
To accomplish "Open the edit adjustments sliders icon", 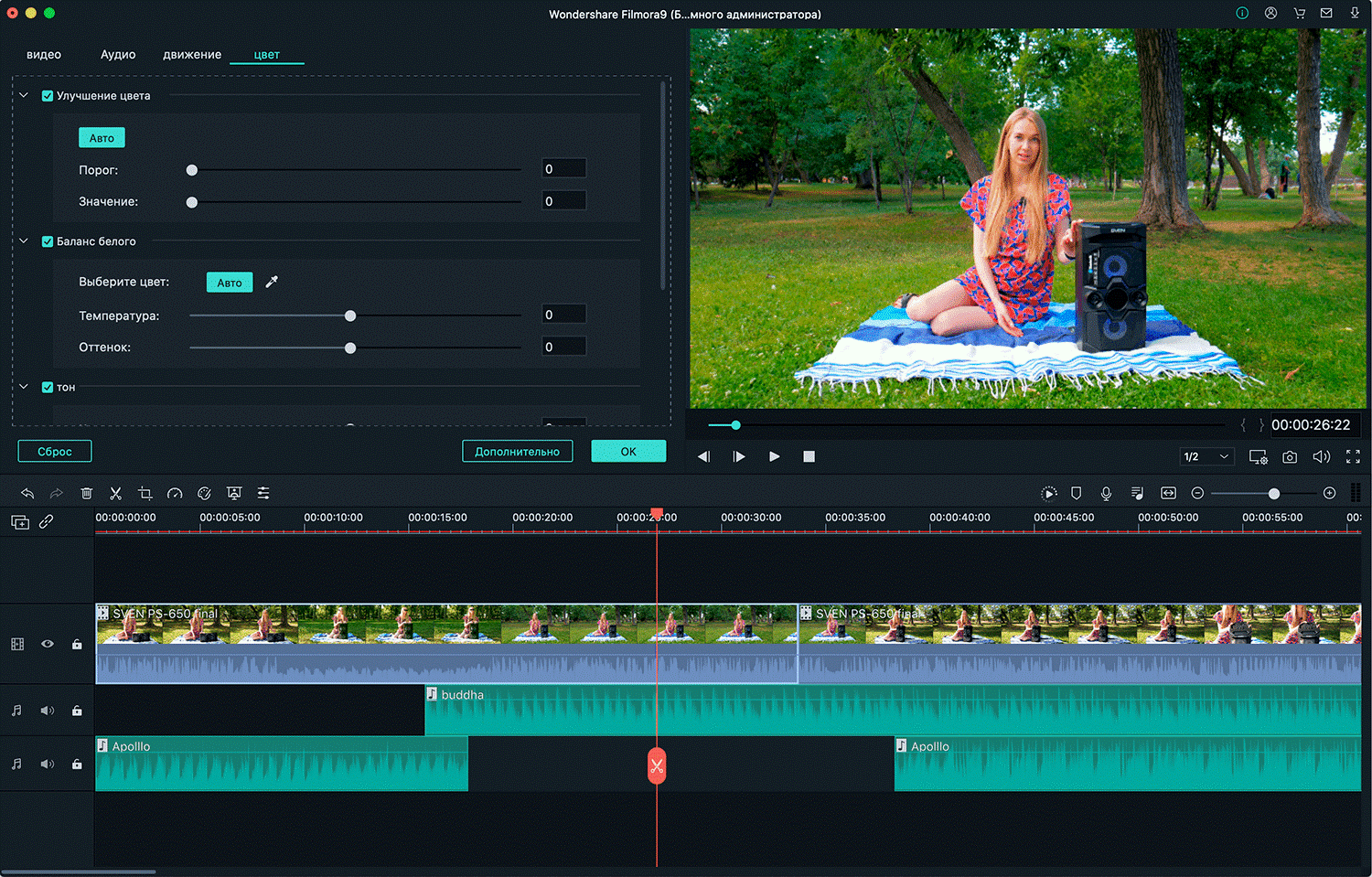I will point(263,493).
